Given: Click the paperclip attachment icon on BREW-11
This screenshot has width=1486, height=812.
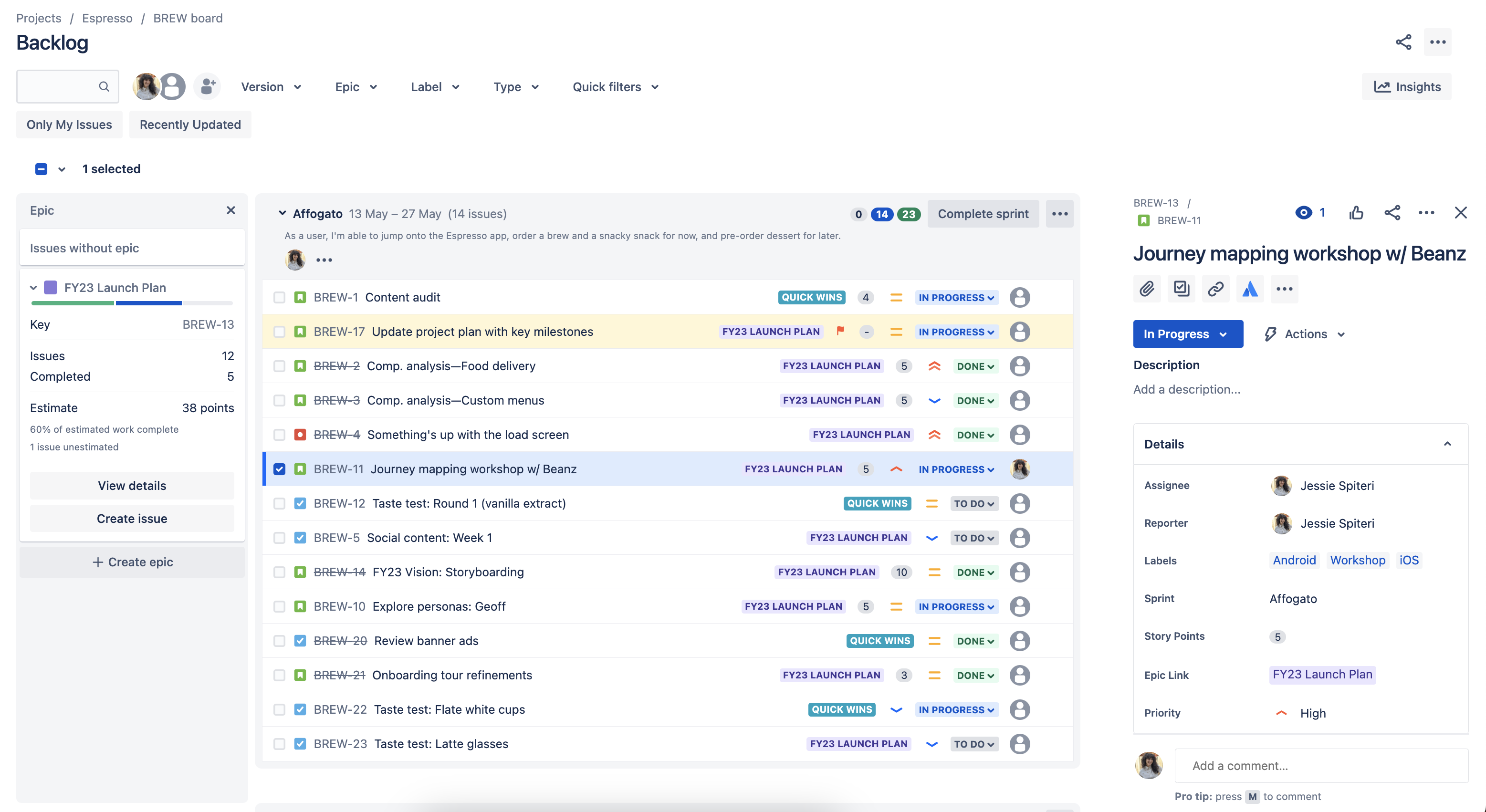Looking at the screenshot, I should point(1148,289).
